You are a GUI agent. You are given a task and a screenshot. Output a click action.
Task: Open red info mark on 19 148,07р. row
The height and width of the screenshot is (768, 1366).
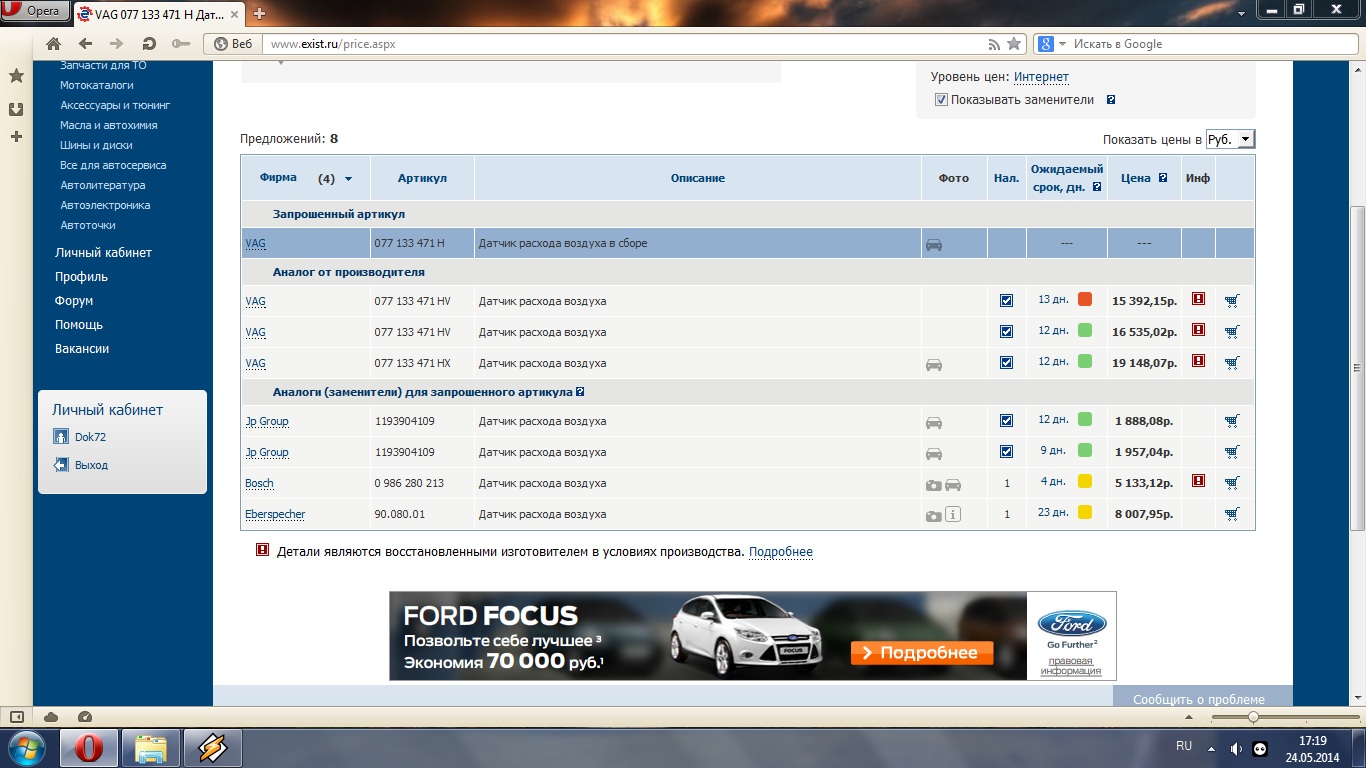click(1198, 361)
